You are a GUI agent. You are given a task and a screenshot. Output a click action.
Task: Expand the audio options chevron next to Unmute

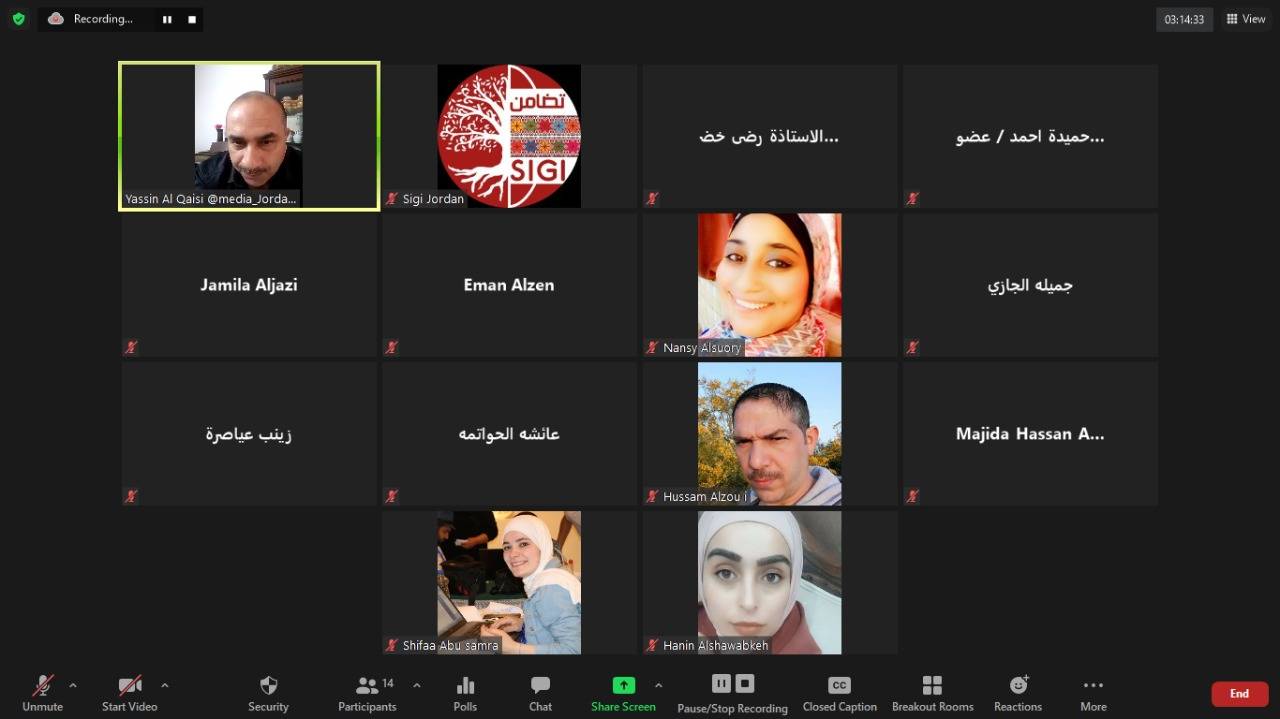point(73,686)
